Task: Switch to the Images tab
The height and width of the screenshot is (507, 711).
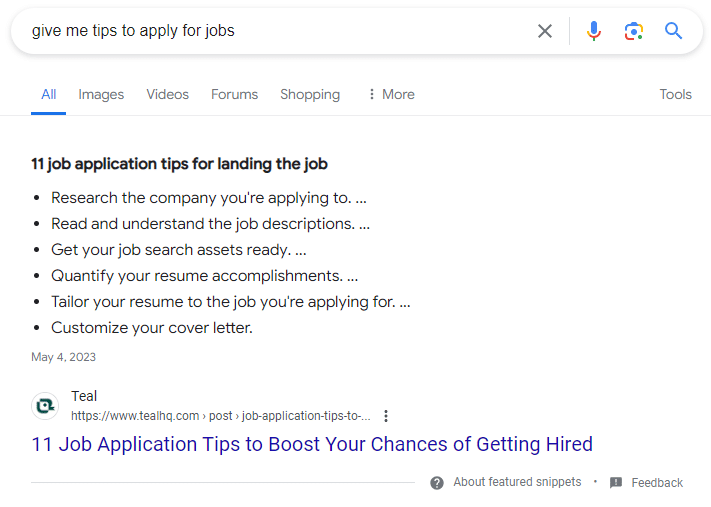Action: 101,94
